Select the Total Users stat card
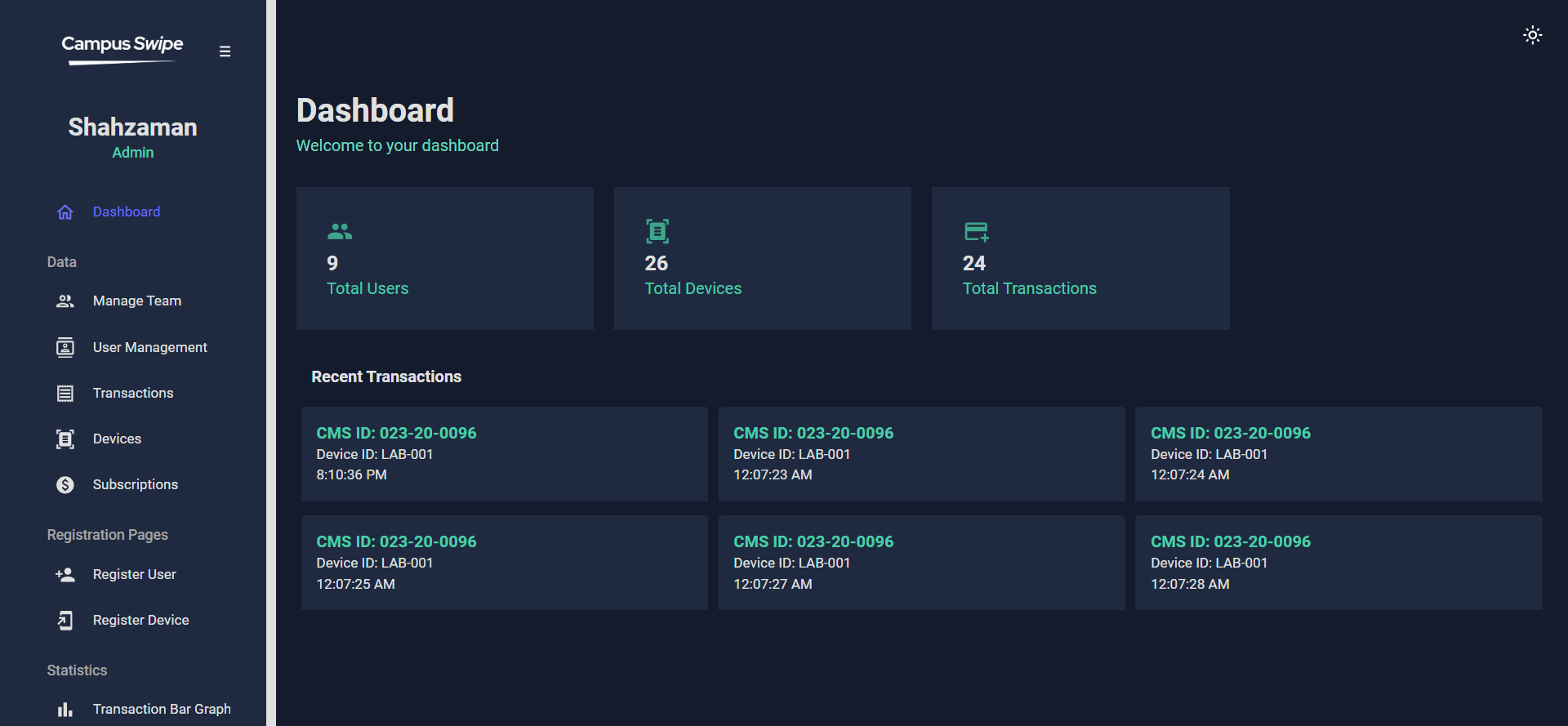The image size is (1568, 726). (445, 259)
